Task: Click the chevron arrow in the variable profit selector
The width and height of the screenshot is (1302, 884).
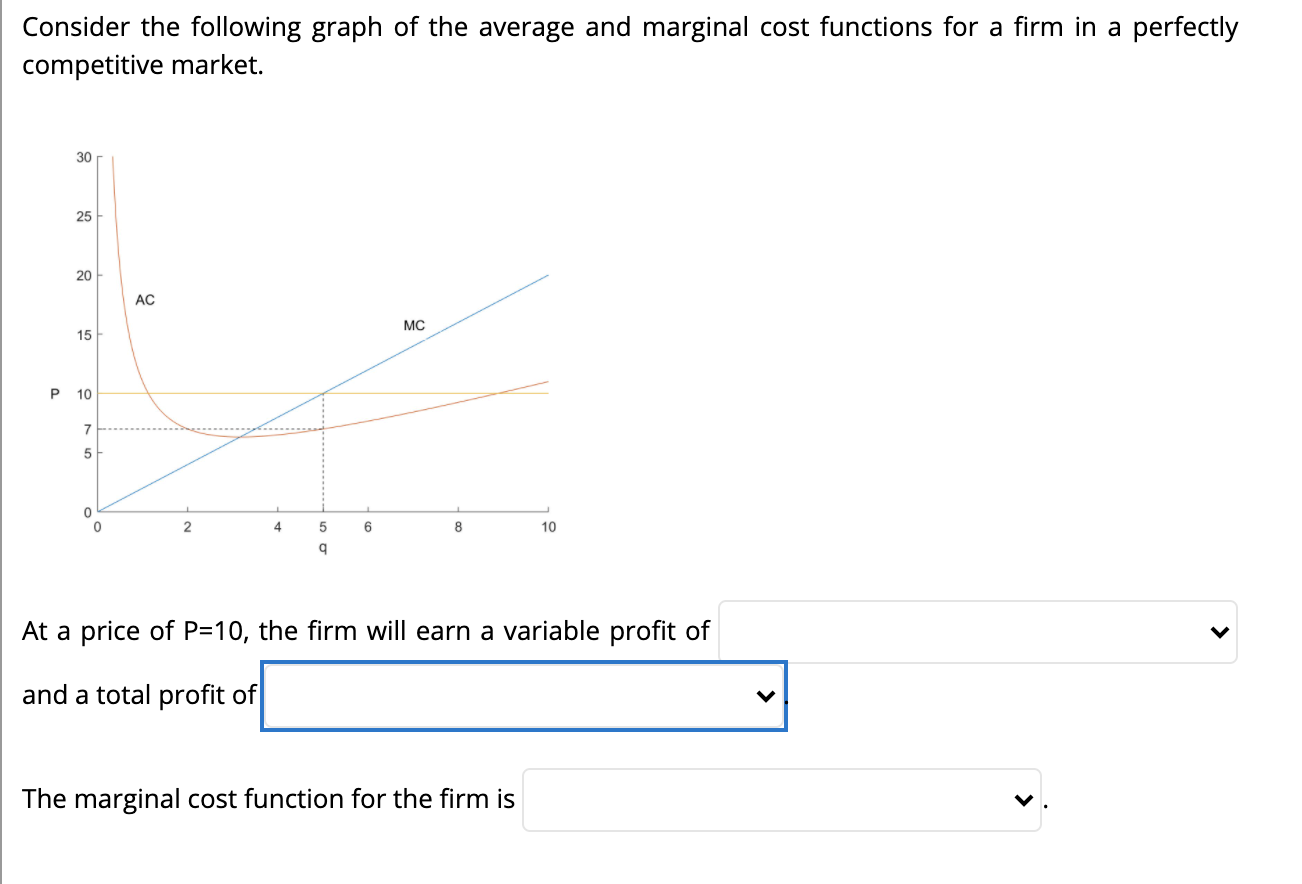Action: point(1219,631)
